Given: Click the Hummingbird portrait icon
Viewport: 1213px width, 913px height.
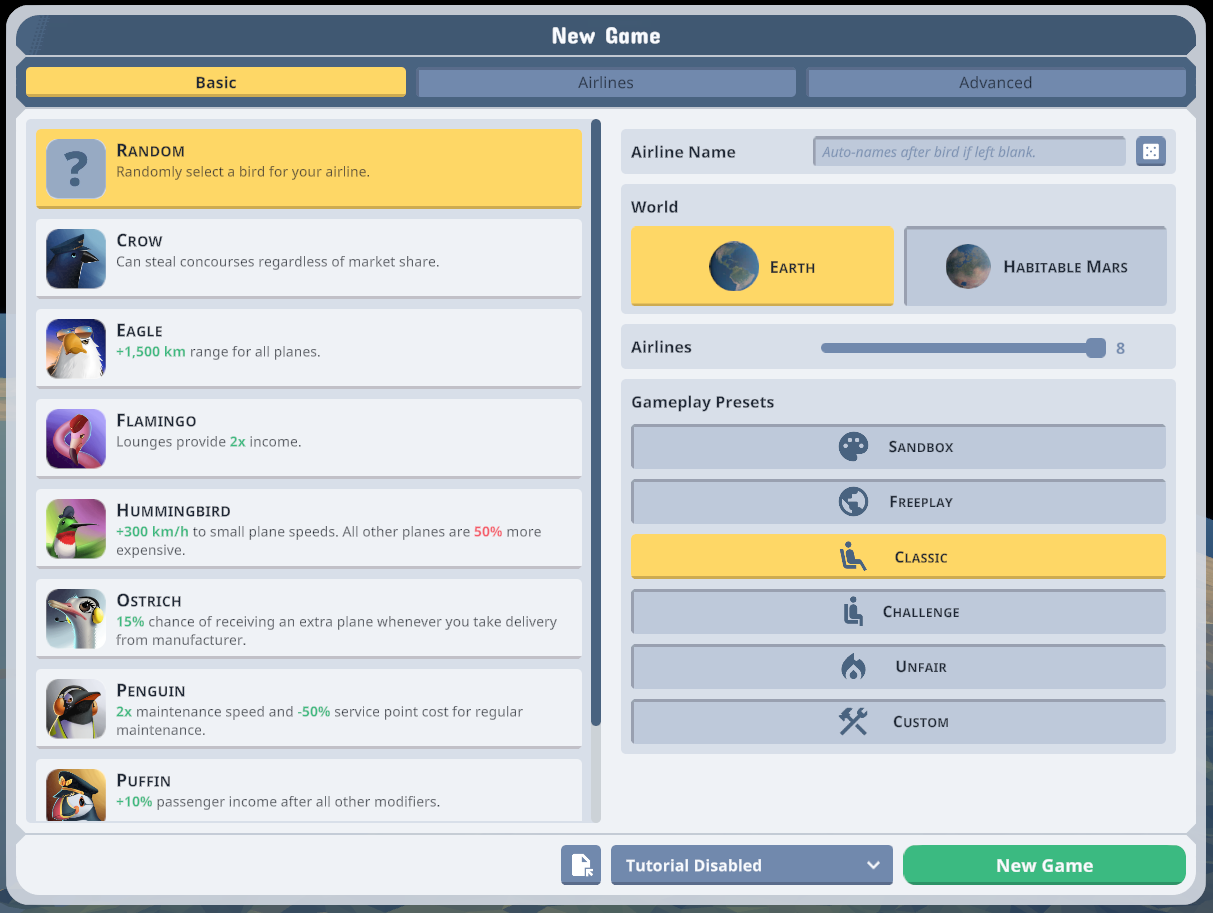Looking at the screenshot, I should click(76, 529).
